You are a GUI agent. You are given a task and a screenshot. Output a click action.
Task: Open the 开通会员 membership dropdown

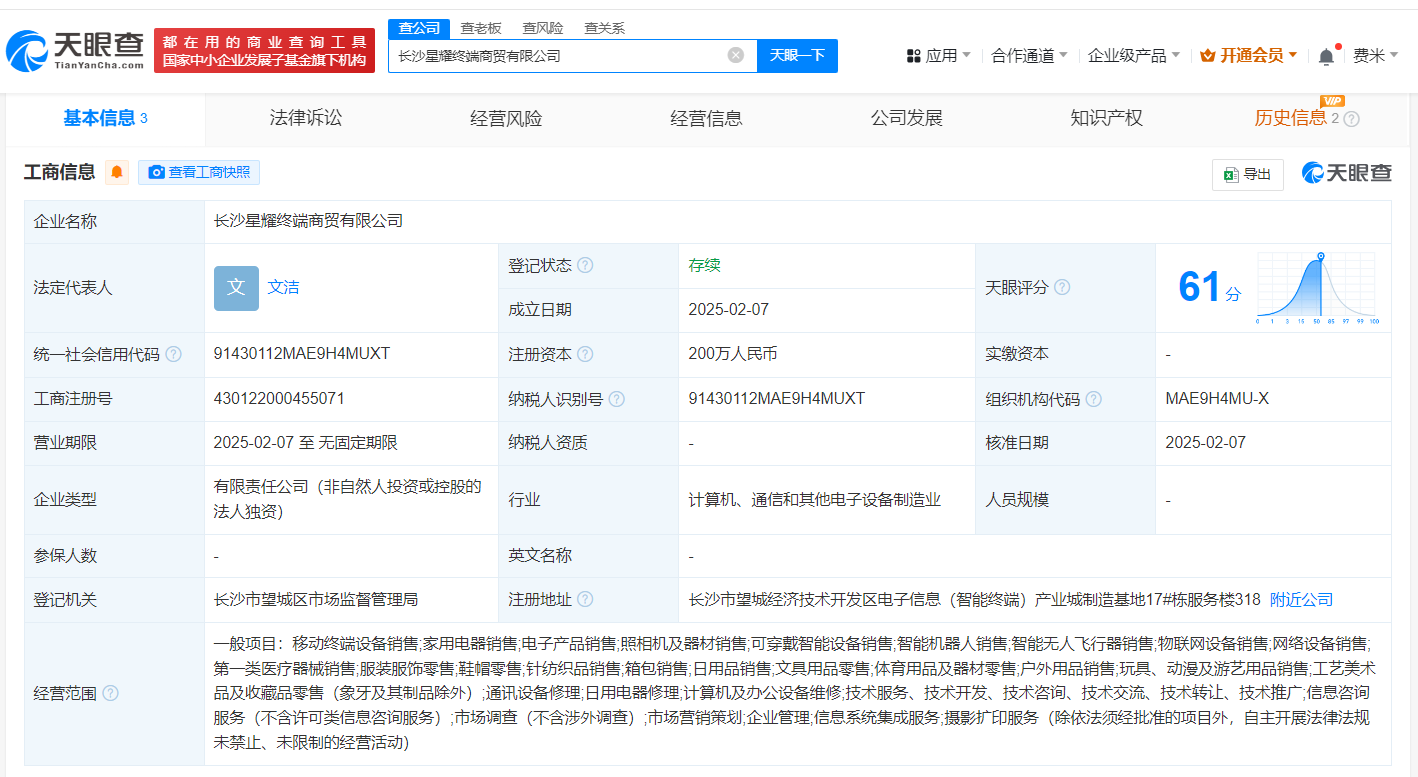pyautogui.click(x=1248, y=55)
